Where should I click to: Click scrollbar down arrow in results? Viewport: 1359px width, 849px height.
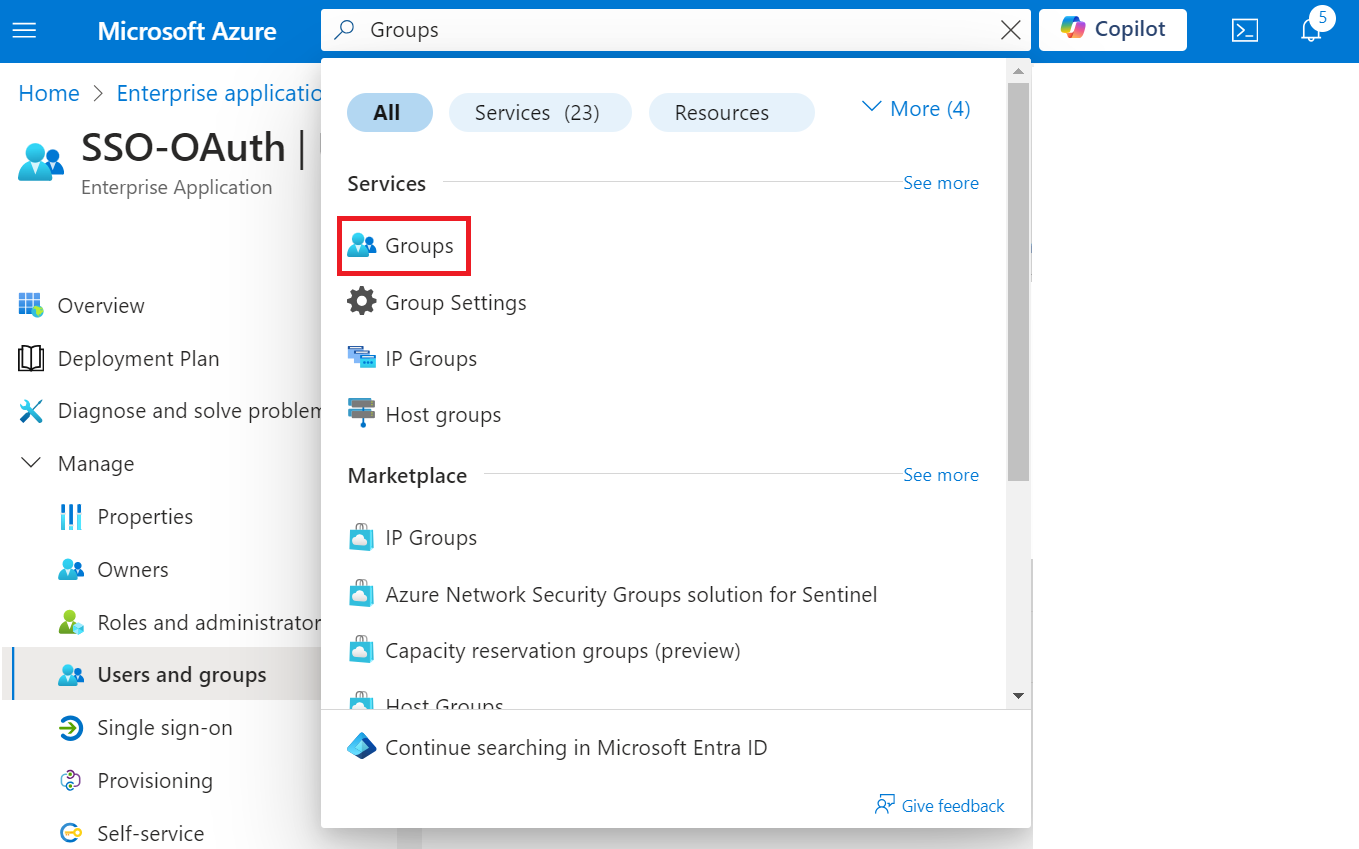tap(1018, 695)
